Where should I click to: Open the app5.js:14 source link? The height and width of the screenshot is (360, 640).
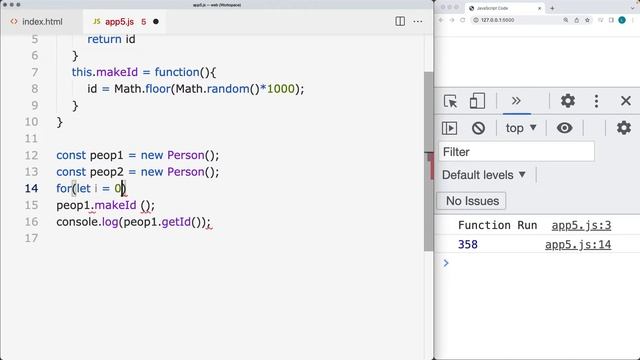[578, 244]
